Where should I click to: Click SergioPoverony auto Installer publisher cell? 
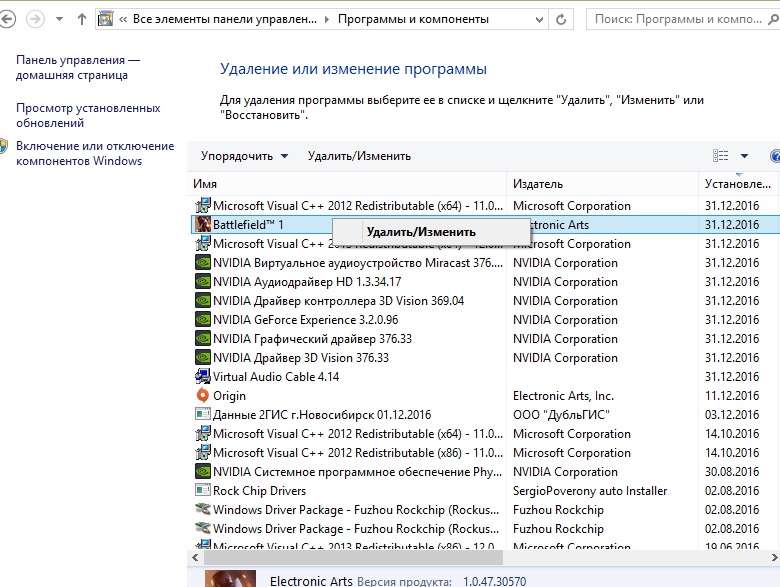coord(590,491)
